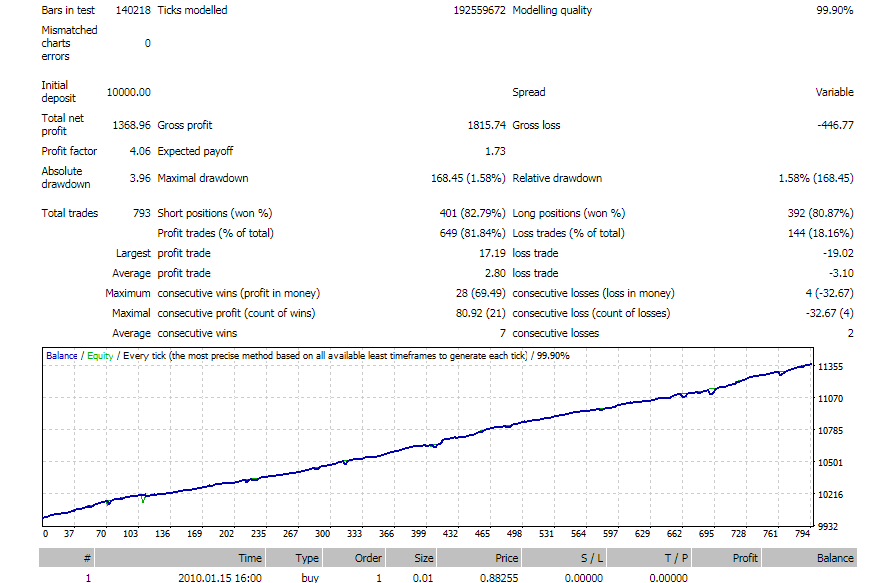Select the Loss trades value 144 (18.16%)
The image size is (896, 583).
click(821, 233)
